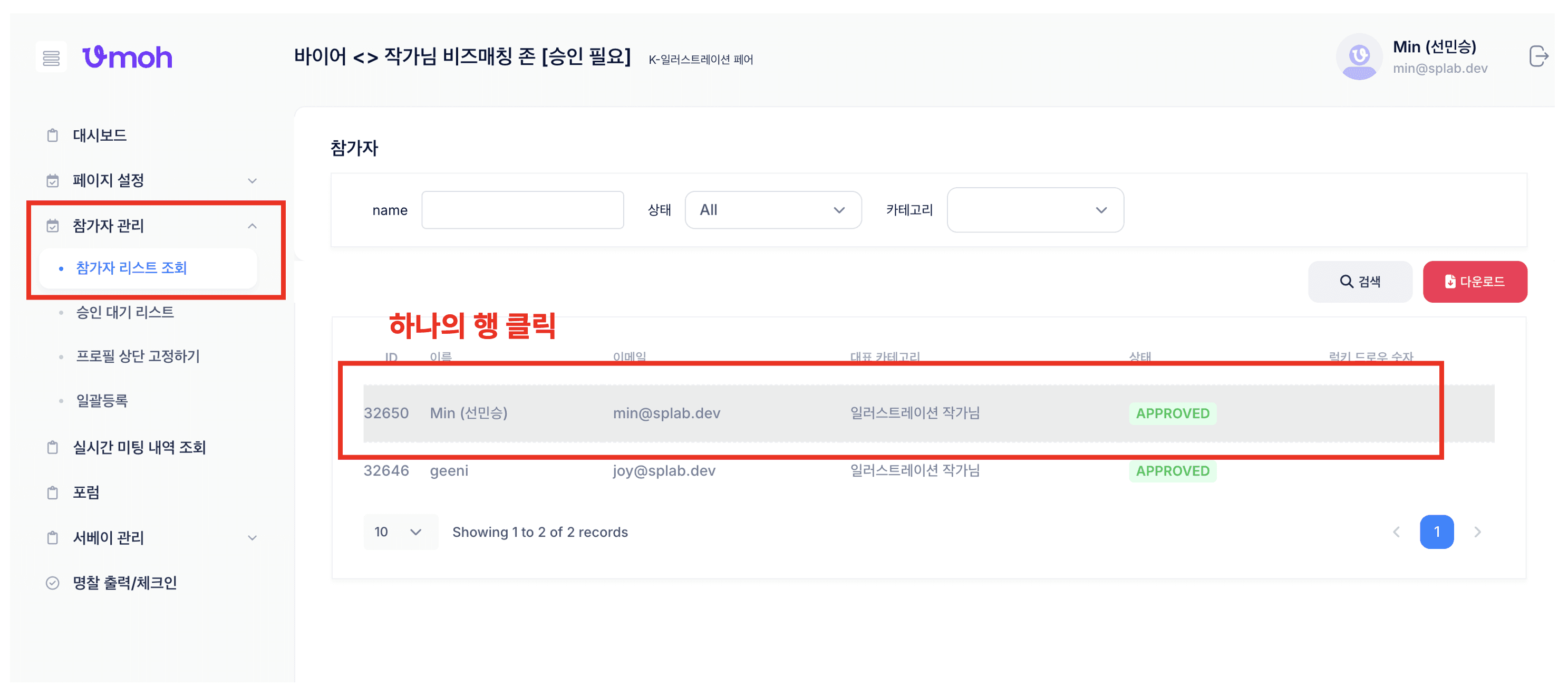The image size is (1568, 695).
Task: Click the 명찰 출력/체크인 check icon
Action: point(53,582)
